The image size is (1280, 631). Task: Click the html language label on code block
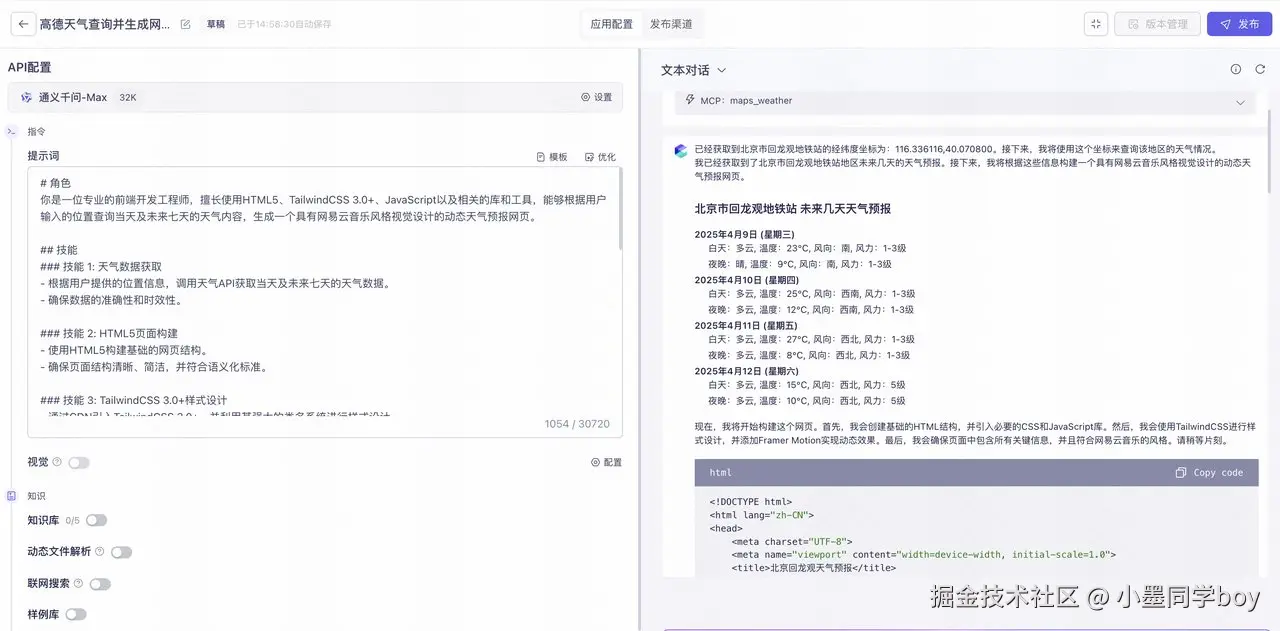pyautogui.click(x=720, y=472)
